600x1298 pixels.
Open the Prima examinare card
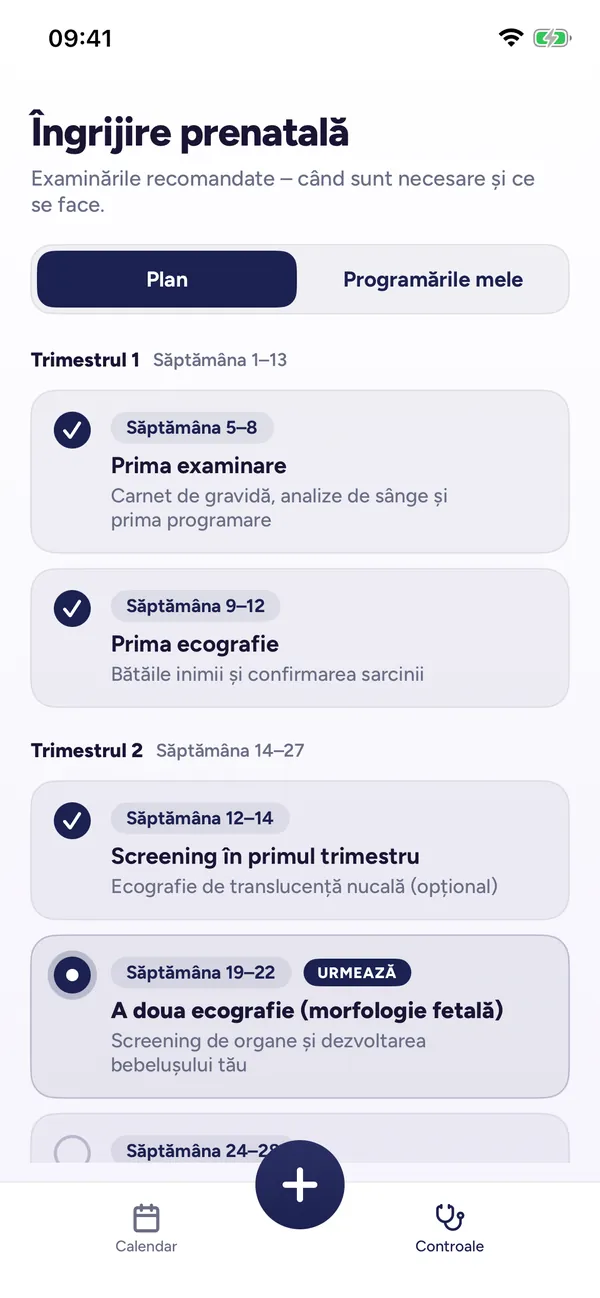coord(300,471)
